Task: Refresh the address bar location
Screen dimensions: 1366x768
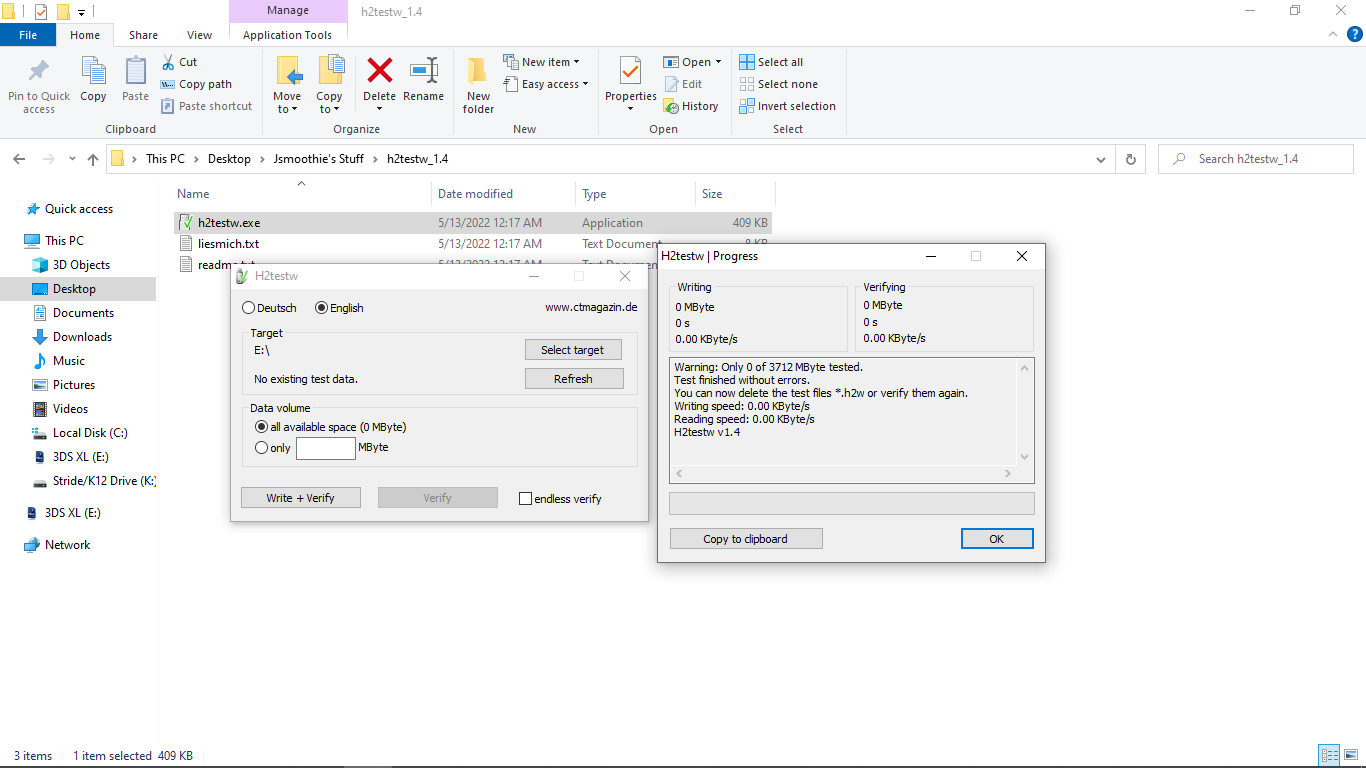Action: (x=1130, y=159)
